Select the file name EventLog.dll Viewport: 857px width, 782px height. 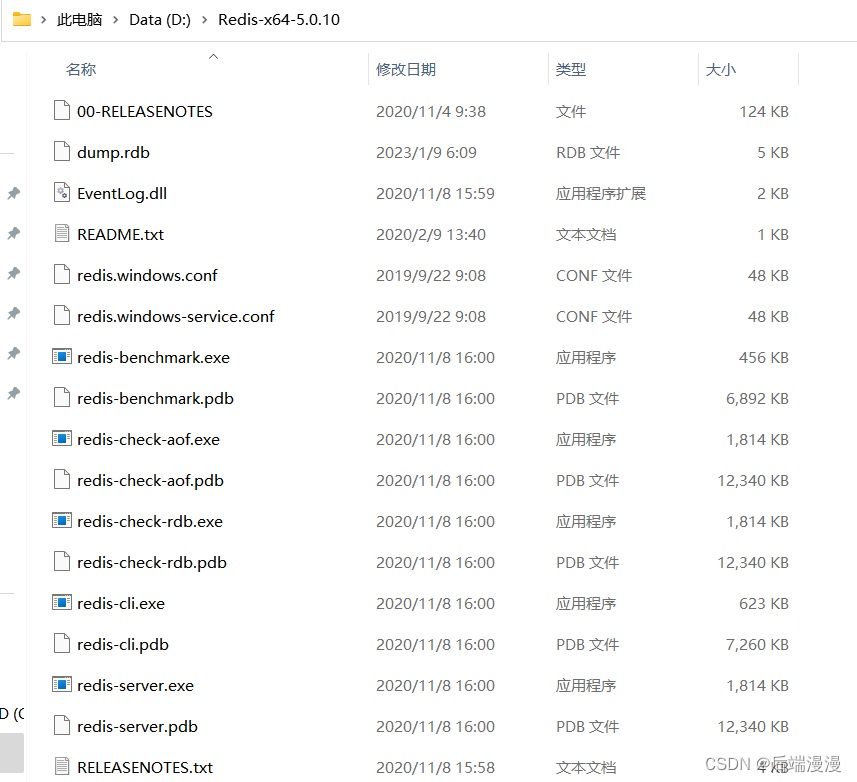pyautogui.click(x=122, y=193)
